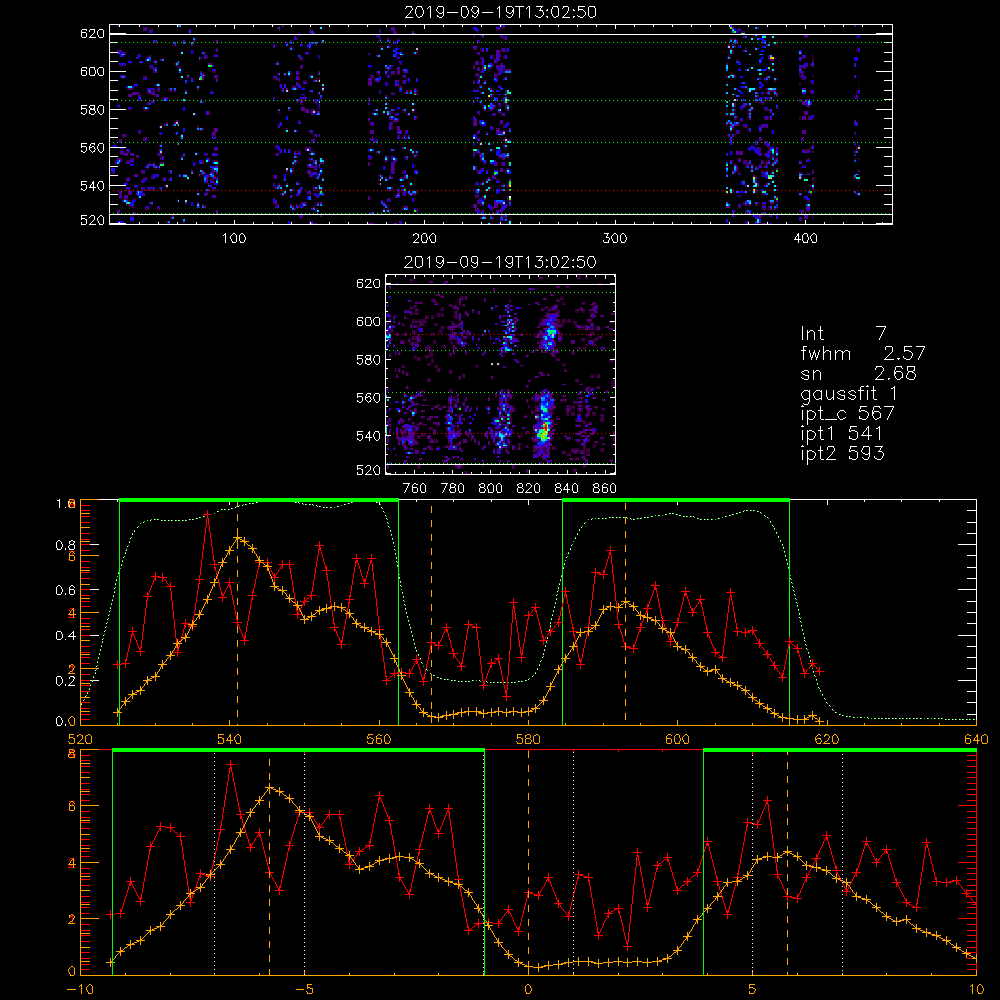Click the orange curve peak near 541

[x=238, y=538]
